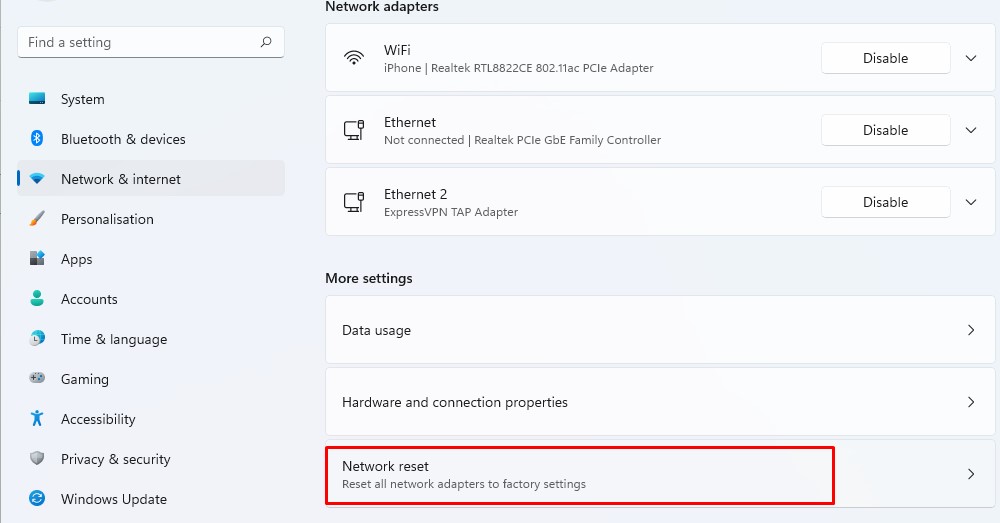This screenshot has height=523, width=1000.
Task: Open Bluetooth & devices settings
Action: coord(151,139)
